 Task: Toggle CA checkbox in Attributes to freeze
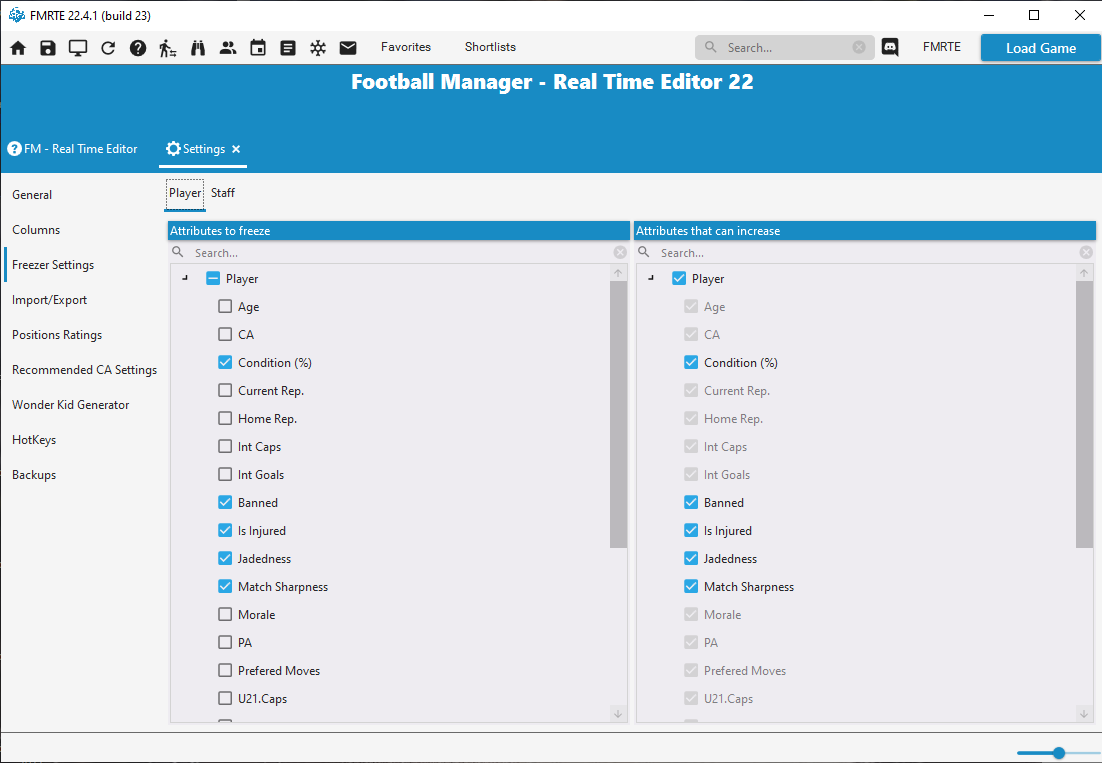(225, 335)
